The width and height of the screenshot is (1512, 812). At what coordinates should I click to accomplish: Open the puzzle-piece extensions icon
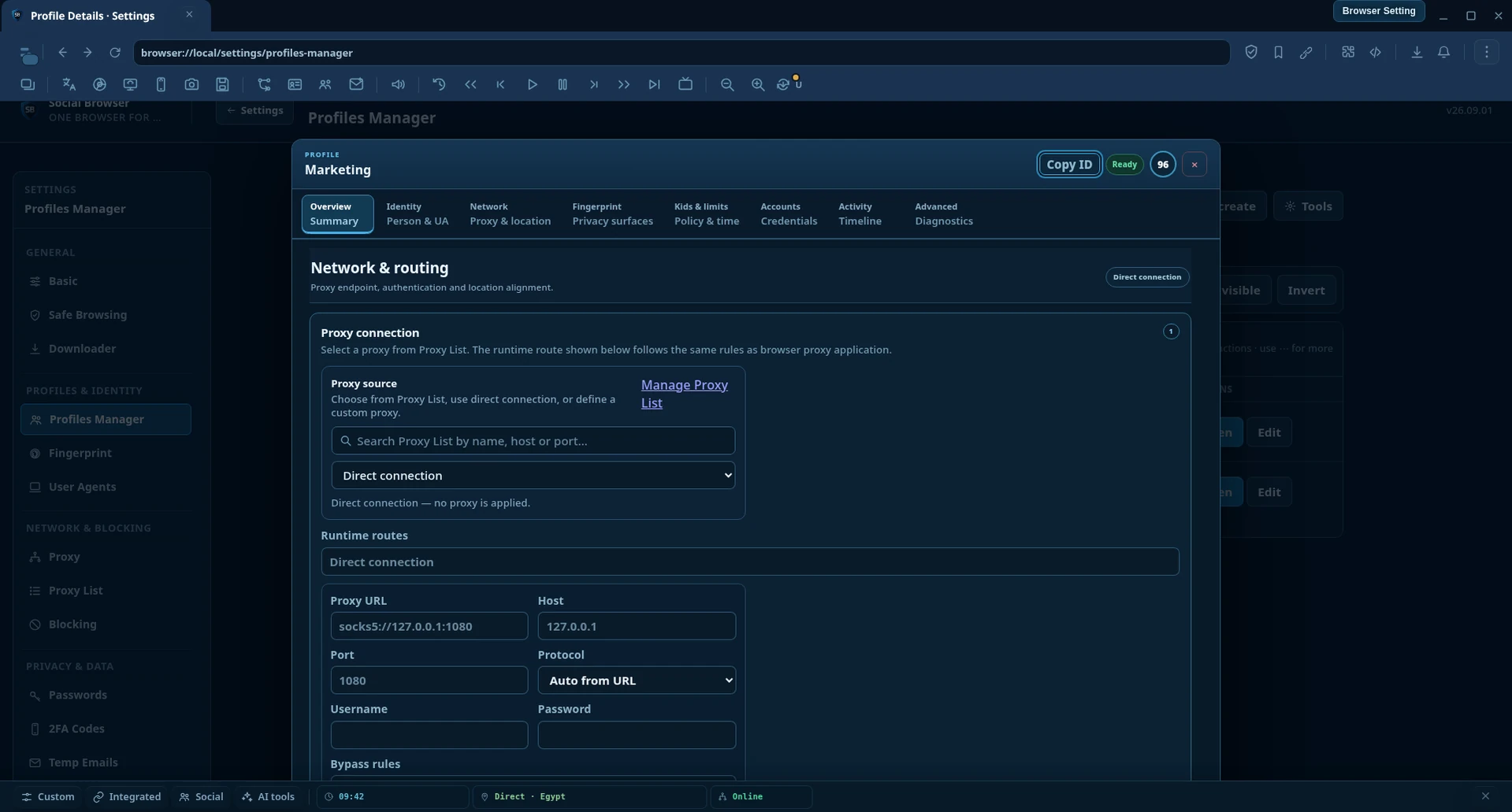coord(1348,52)
